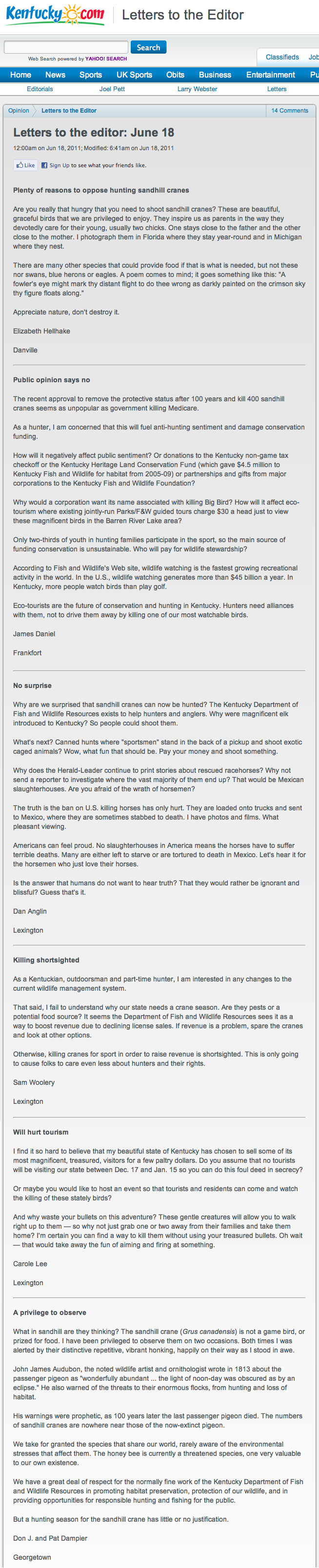
Task: Click the Facebook icon beside Sign Up
Action: pyautogui.click(x=44, y=166)
